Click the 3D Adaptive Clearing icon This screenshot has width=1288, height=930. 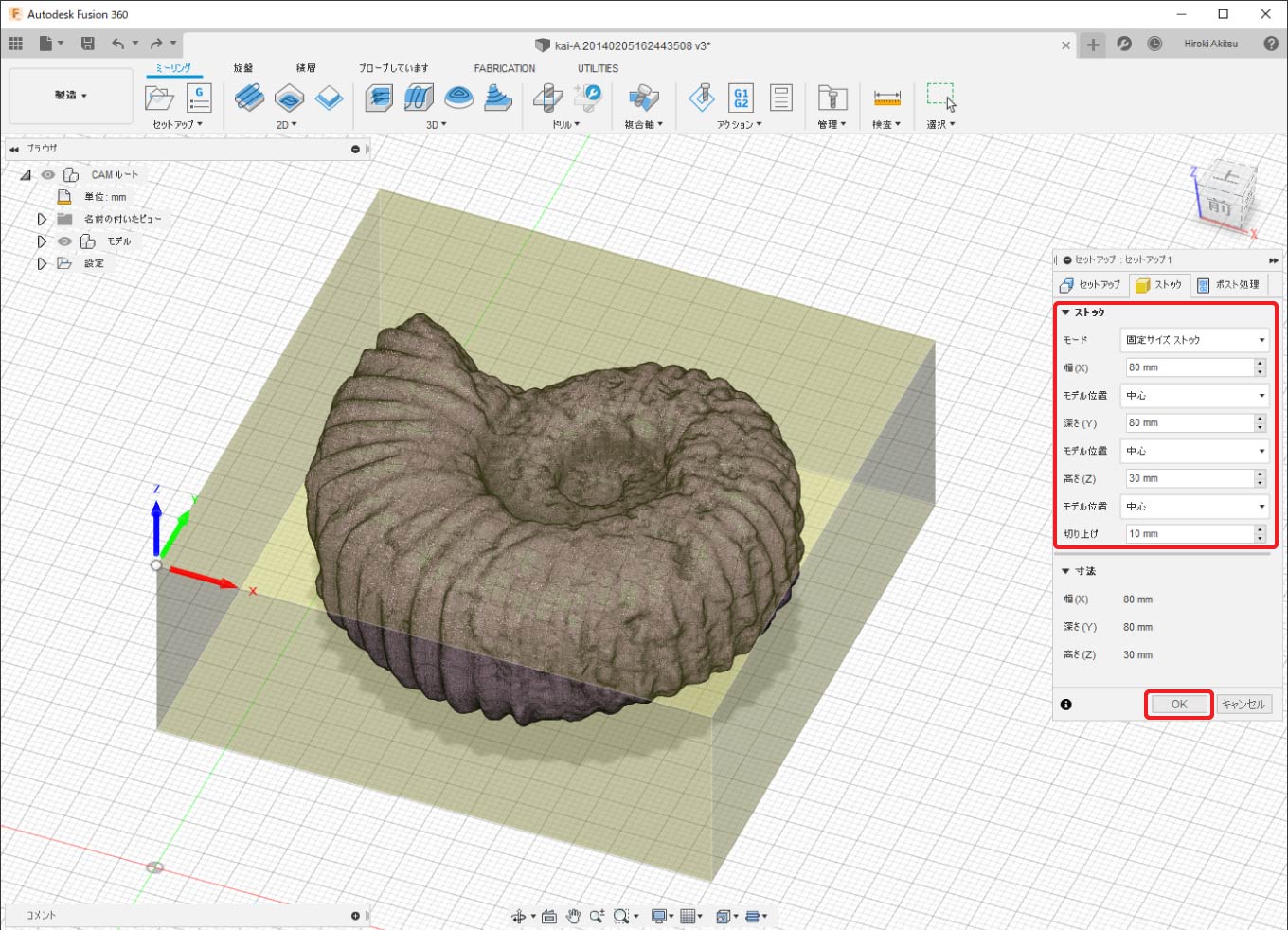(379, 98)
